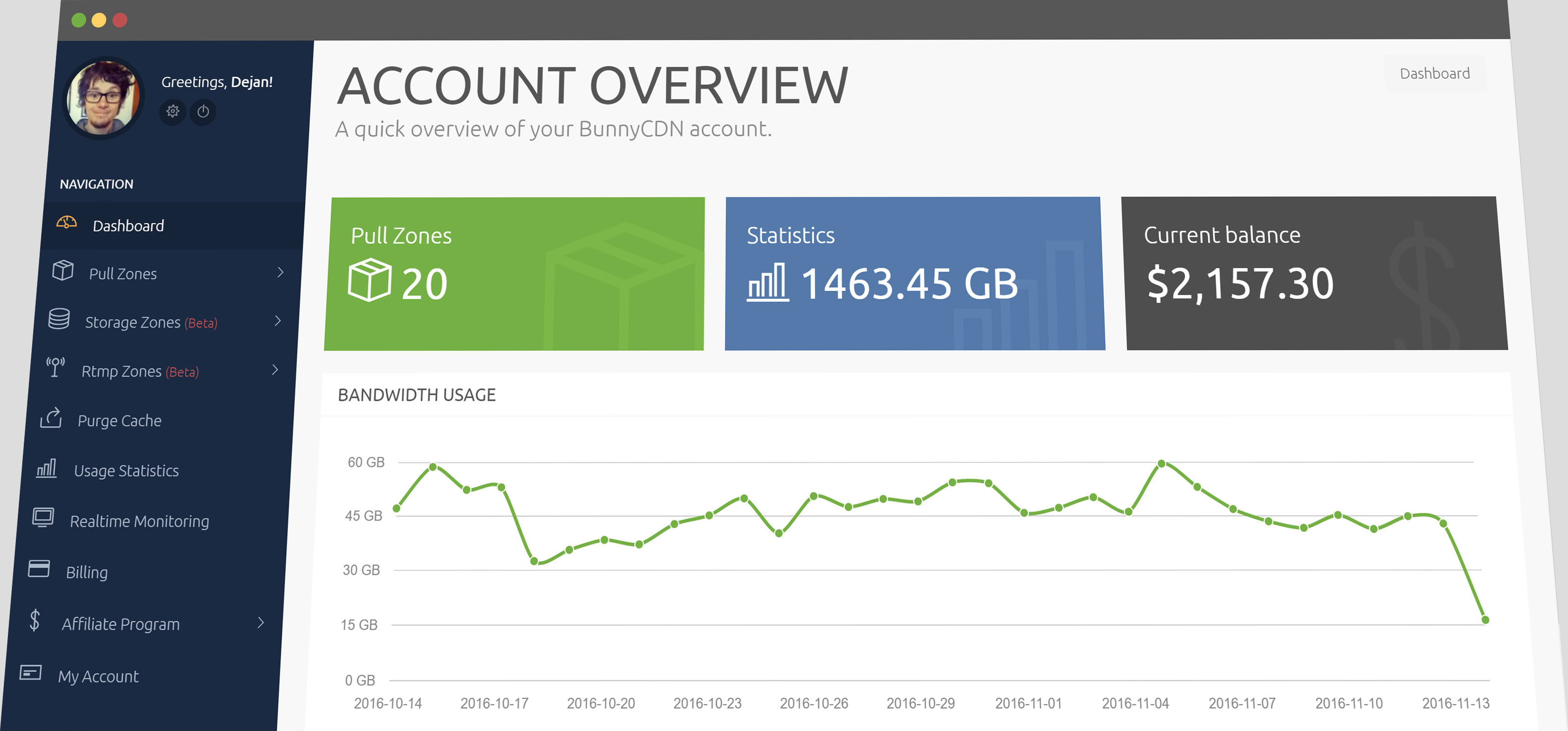Viewport: 1568px width, 731px height.
Task: Open the blue Statistics card
Action: tap(915, 273)
